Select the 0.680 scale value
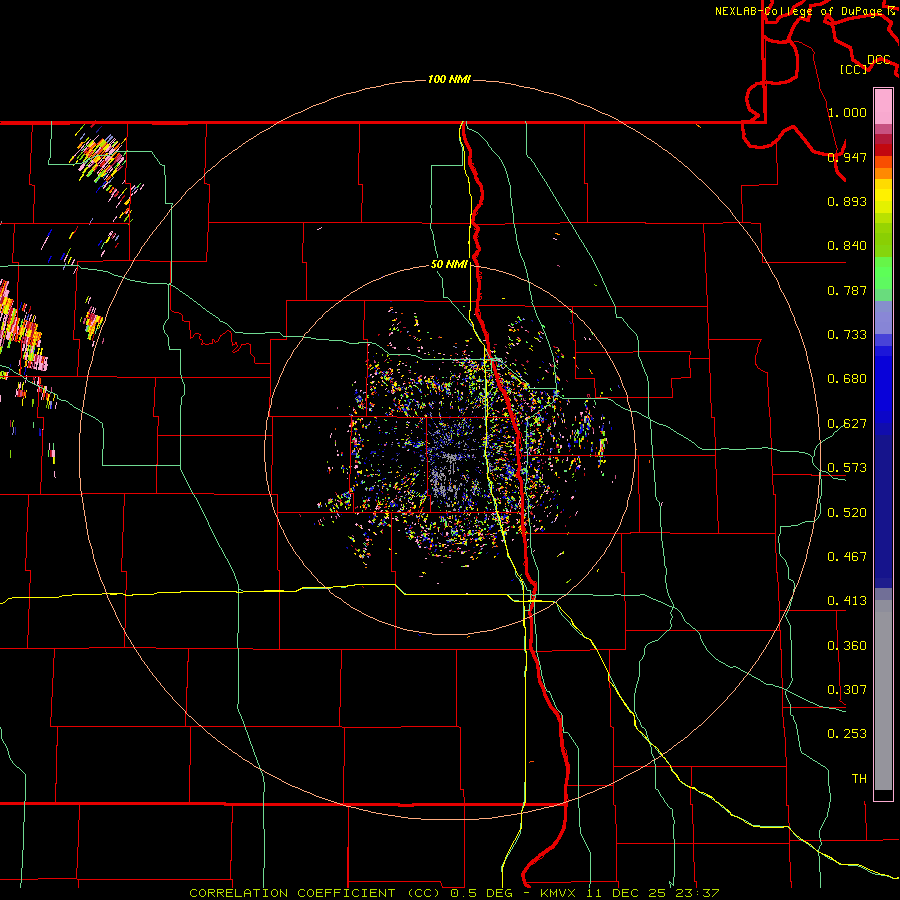Screen dimensions: 900x900 pos(847,379)
